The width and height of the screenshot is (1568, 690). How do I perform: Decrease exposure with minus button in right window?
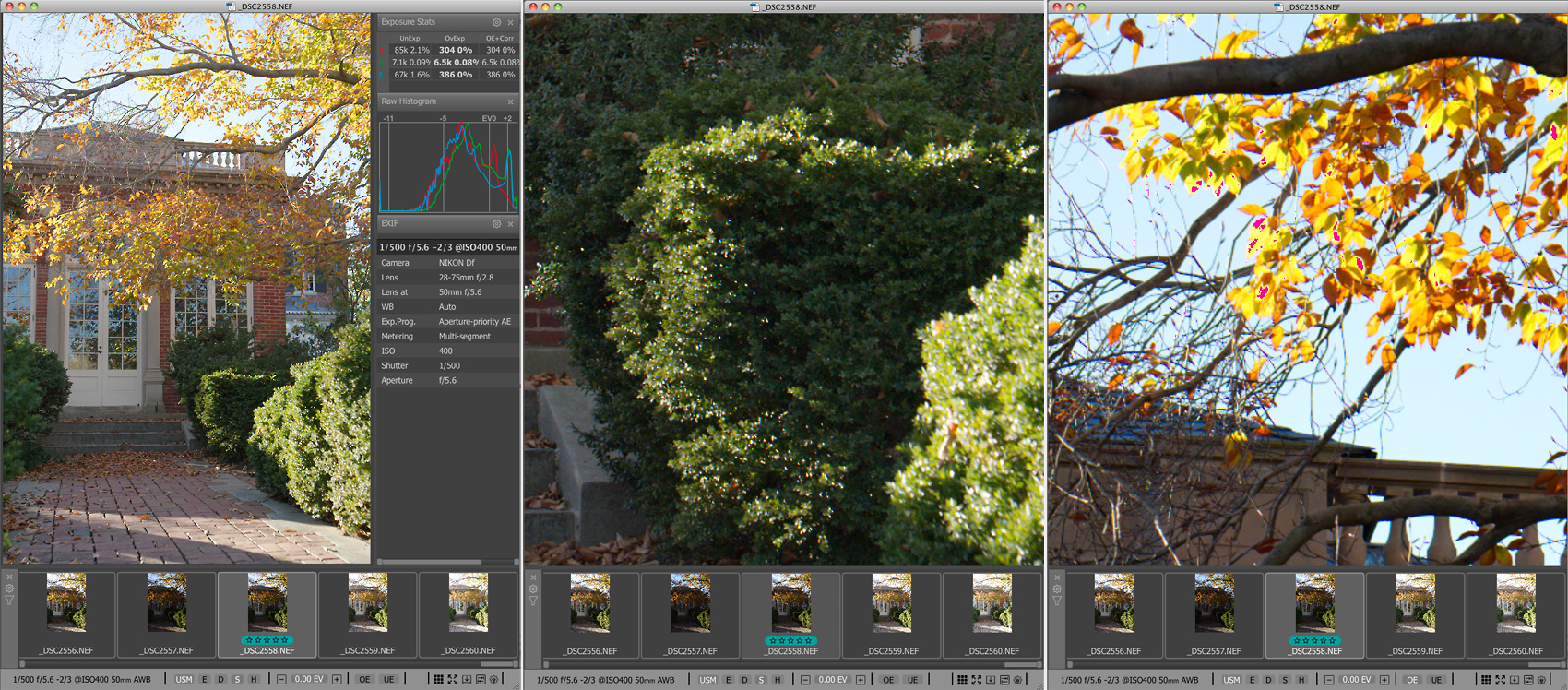coord(1328,680)
